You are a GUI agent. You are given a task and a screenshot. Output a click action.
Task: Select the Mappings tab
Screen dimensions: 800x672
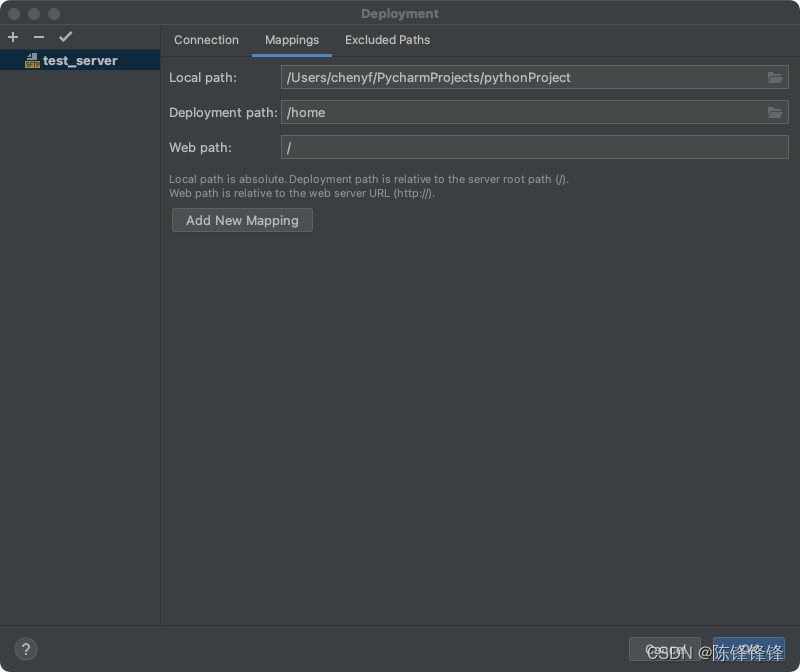point(291,40)
